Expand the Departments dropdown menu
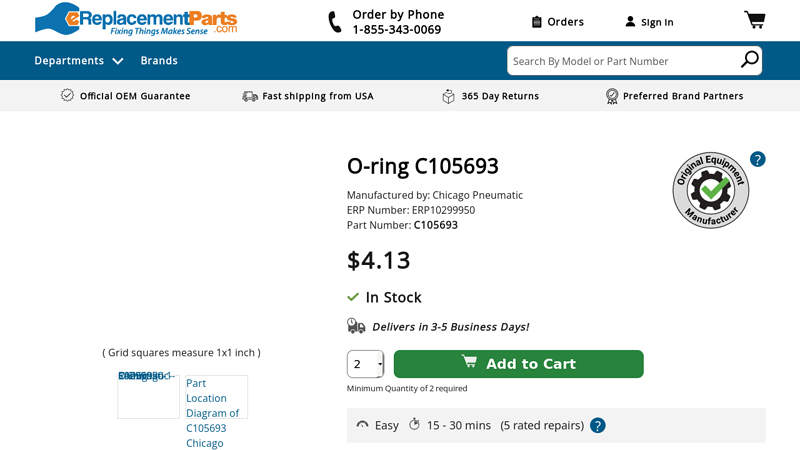800x450 pixels. [x=79, y=61]
